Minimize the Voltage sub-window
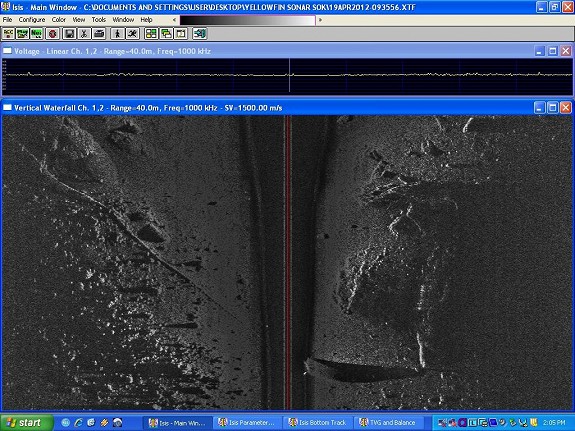The width and height of the screenshot is (575, 431). point(539,51)
